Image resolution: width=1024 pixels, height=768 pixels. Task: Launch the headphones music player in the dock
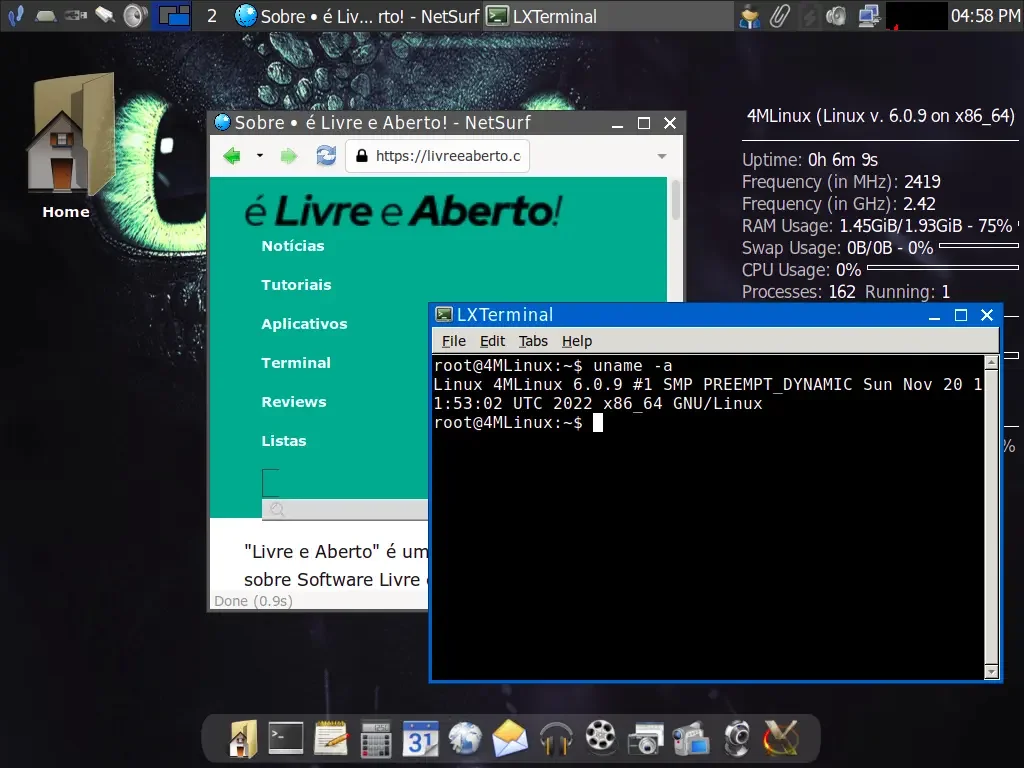(x=556, y=739)
